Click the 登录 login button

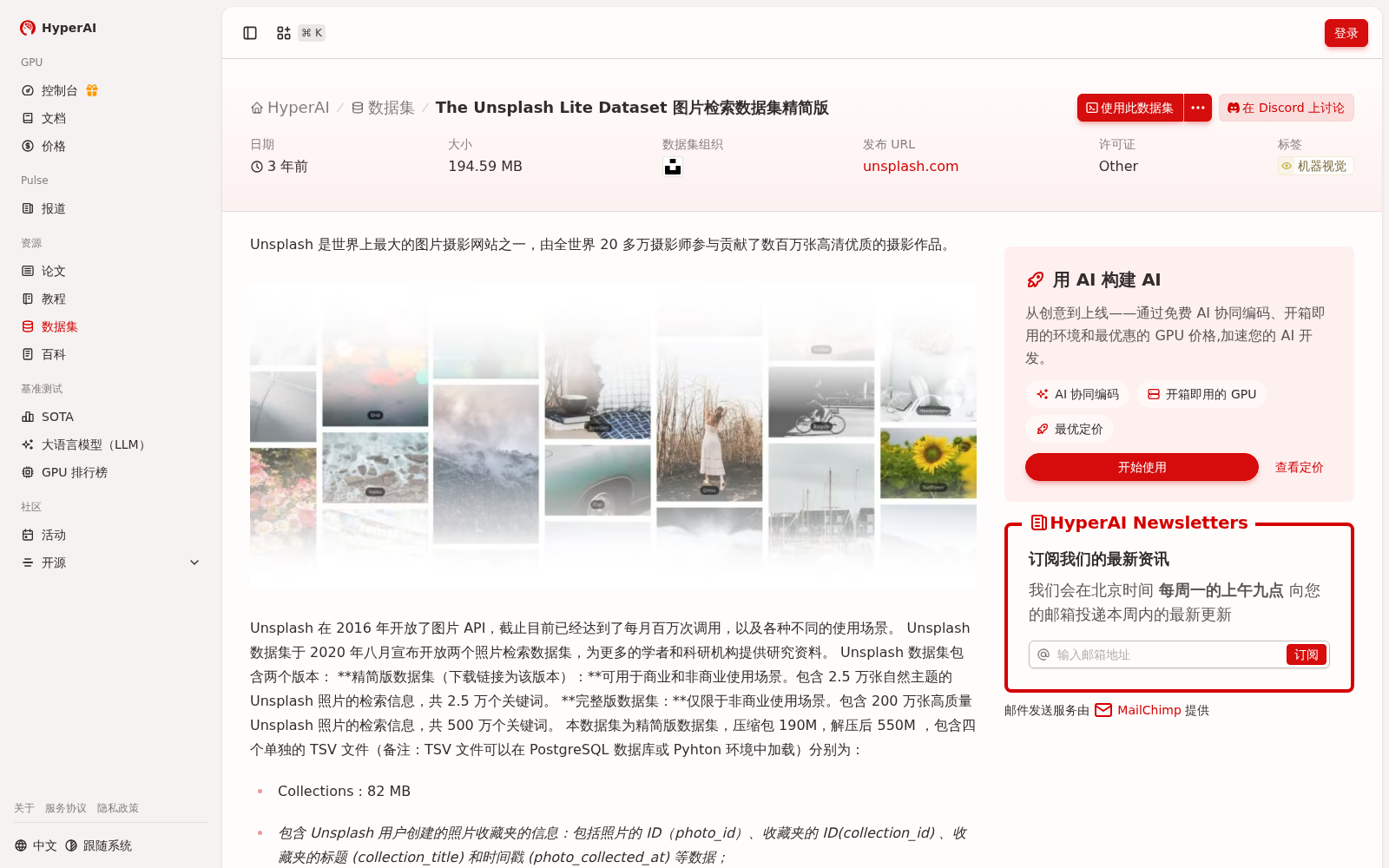(1346, 33)
